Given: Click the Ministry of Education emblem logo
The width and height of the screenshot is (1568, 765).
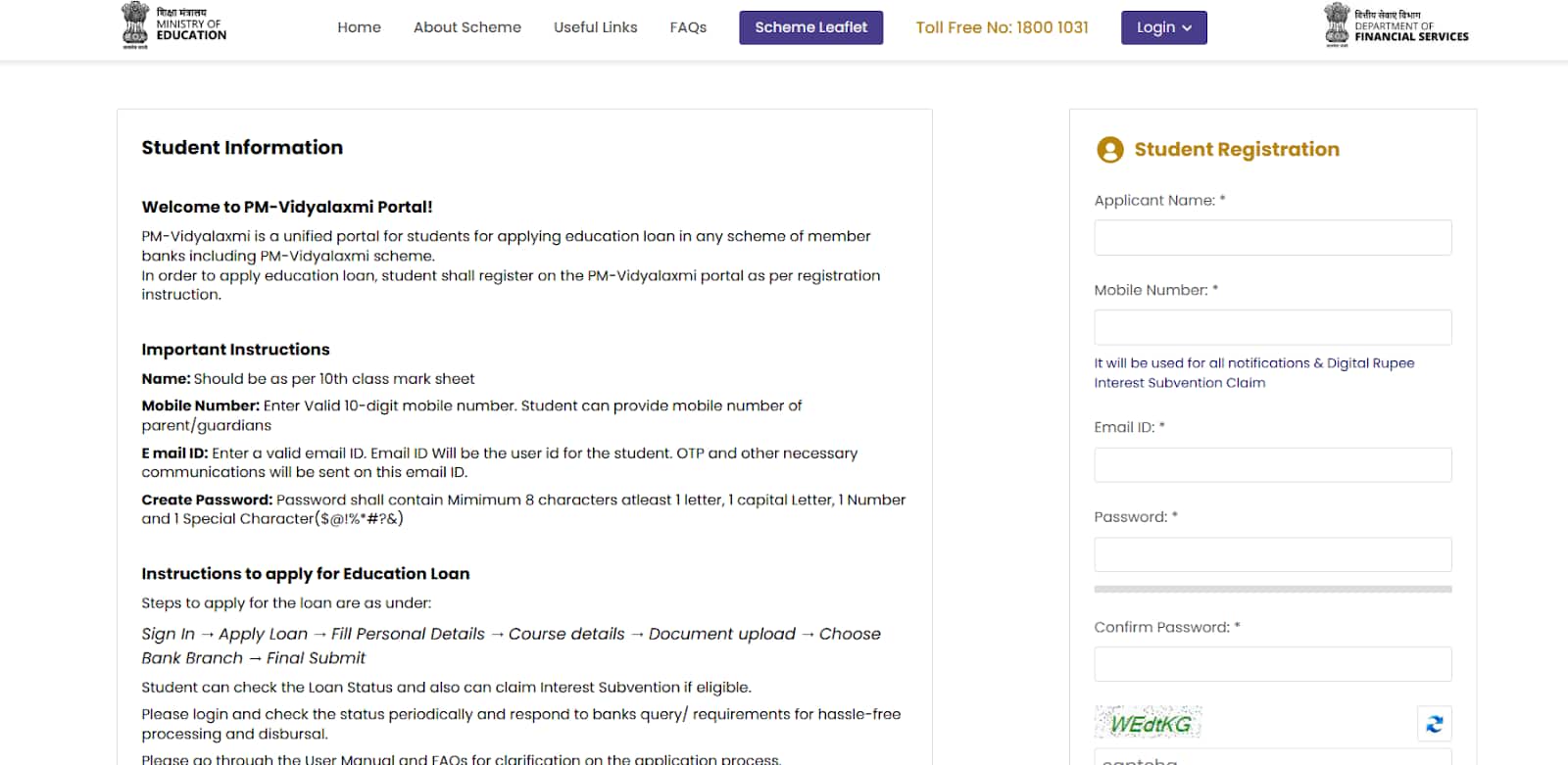Looking at the screenshot, I should pos(135,25).
